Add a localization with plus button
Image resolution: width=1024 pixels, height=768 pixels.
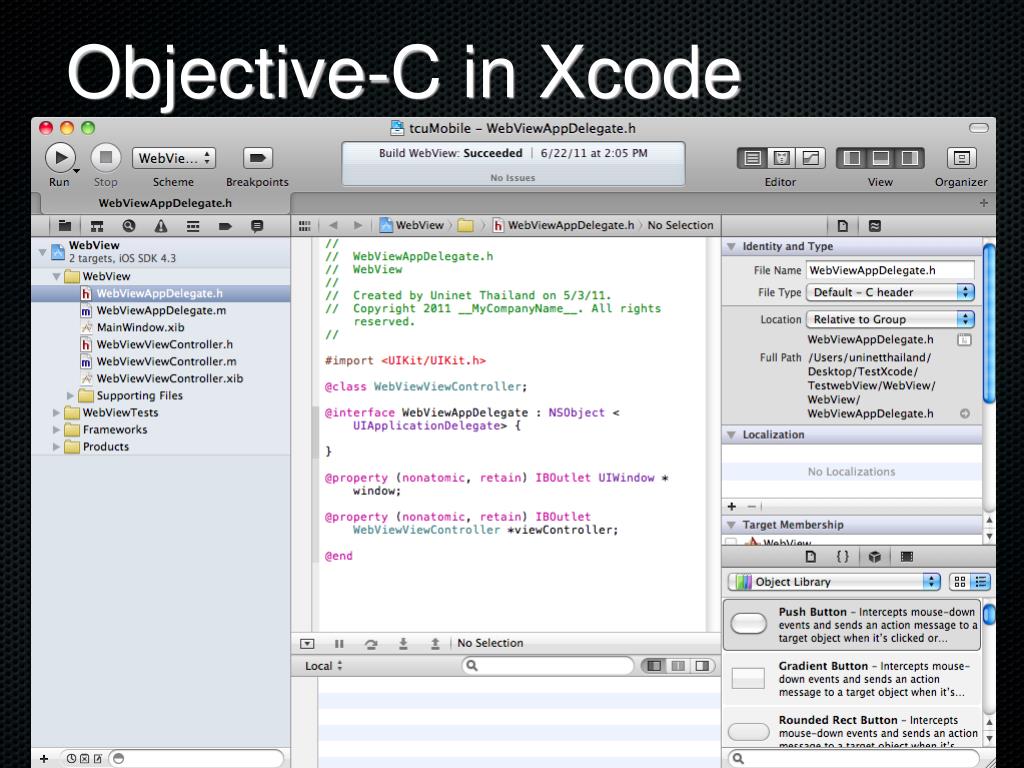coord(732,506)
